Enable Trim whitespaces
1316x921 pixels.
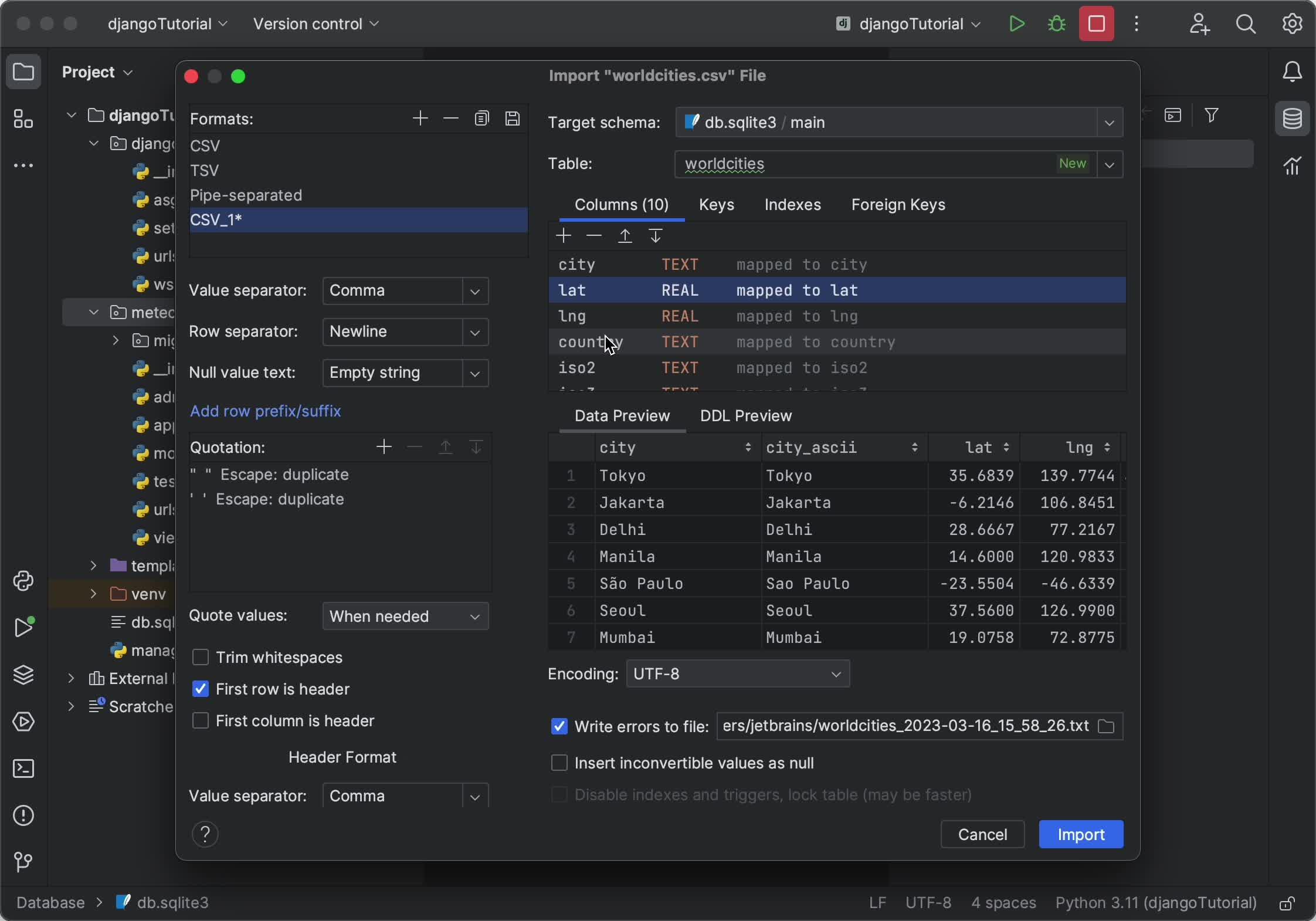pyautogui.click(x=200, y=658)
